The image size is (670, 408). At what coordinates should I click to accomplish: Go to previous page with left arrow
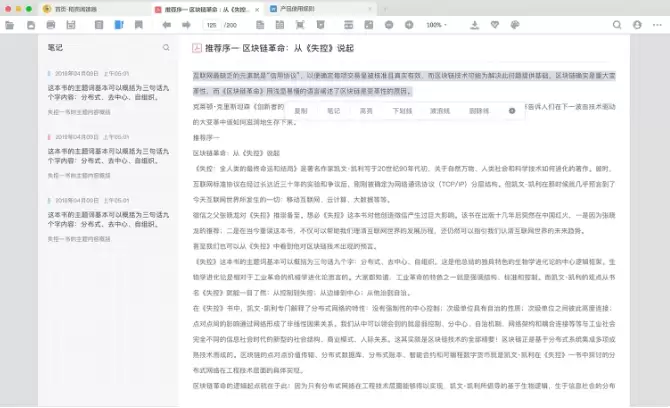click(x=167, y=25)
